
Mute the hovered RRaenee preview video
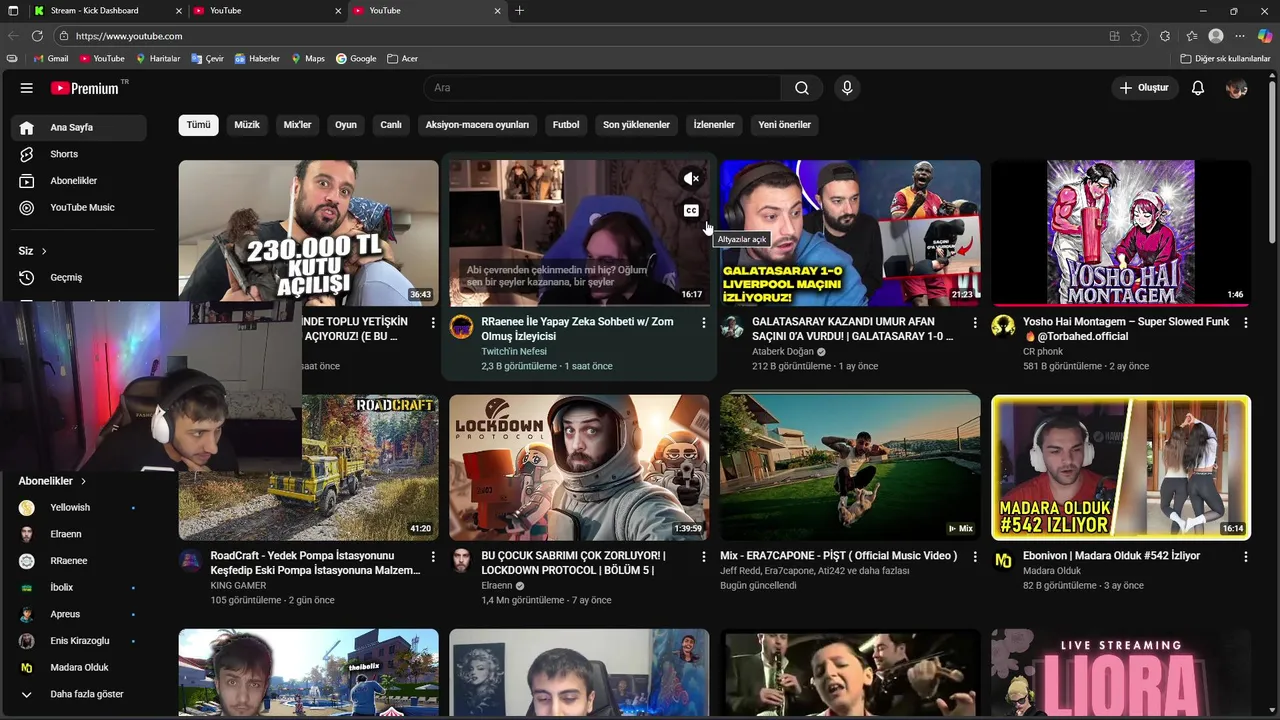pos(691,178)
